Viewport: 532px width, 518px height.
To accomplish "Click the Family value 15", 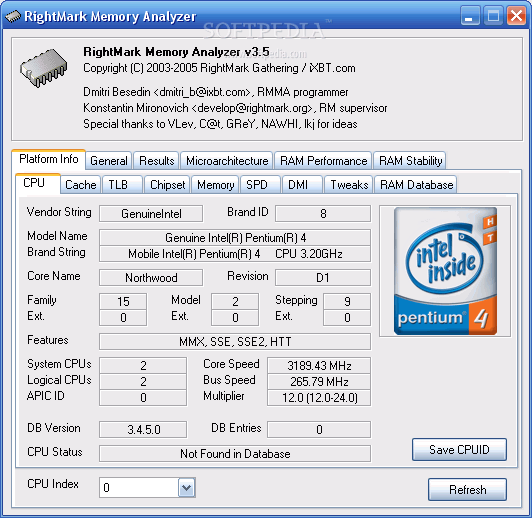I will [123, 301].
